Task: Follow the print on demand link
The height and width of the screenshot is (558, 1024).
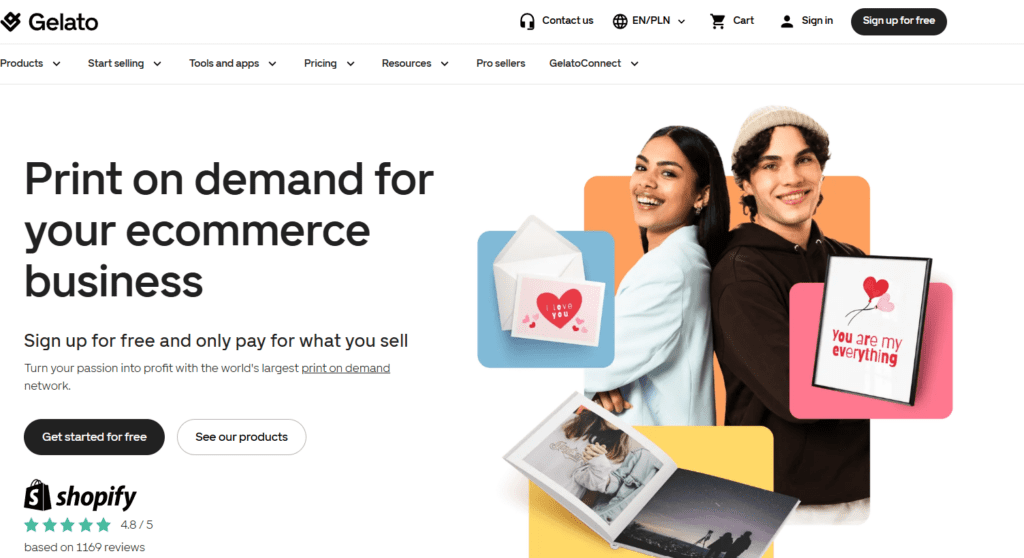Action: pos(345,369)
